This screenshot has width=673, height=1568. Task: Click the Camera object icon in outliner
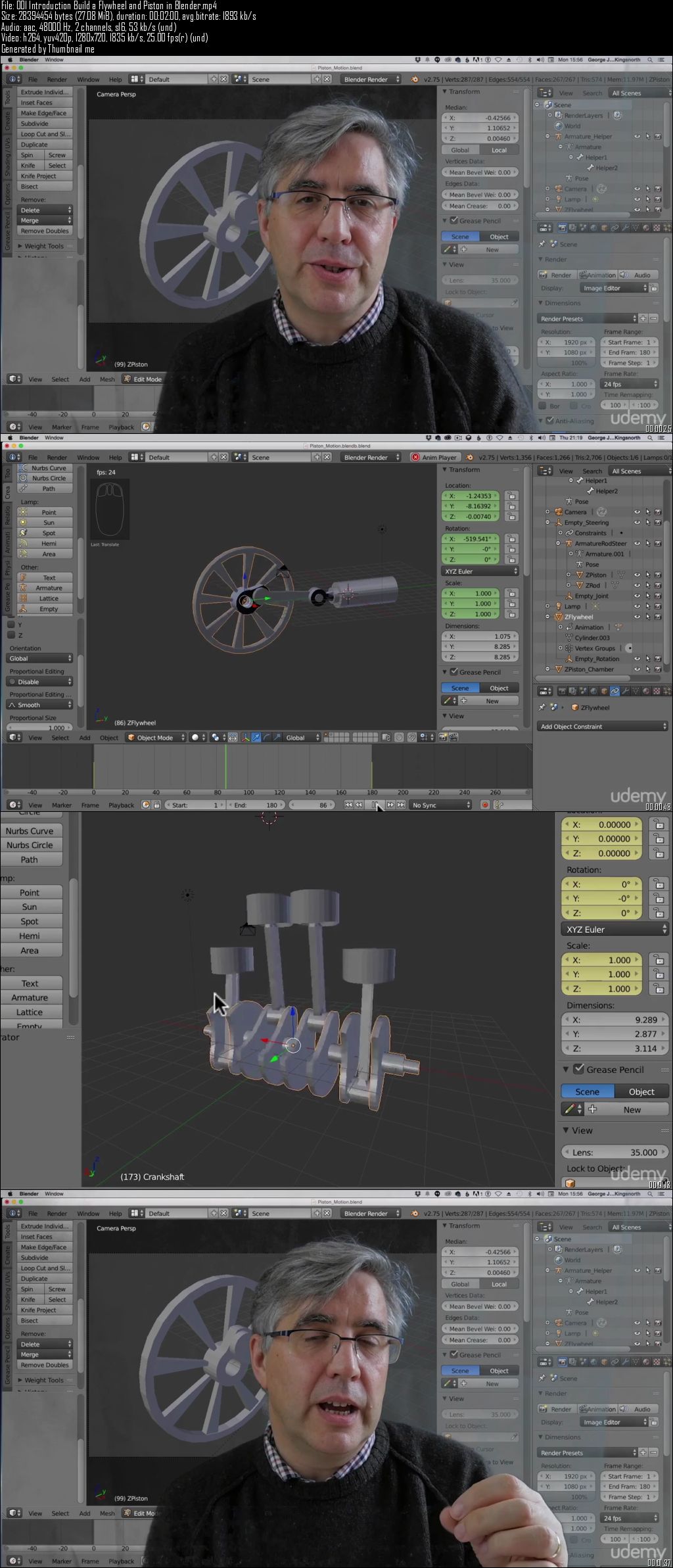coord(558,512)
